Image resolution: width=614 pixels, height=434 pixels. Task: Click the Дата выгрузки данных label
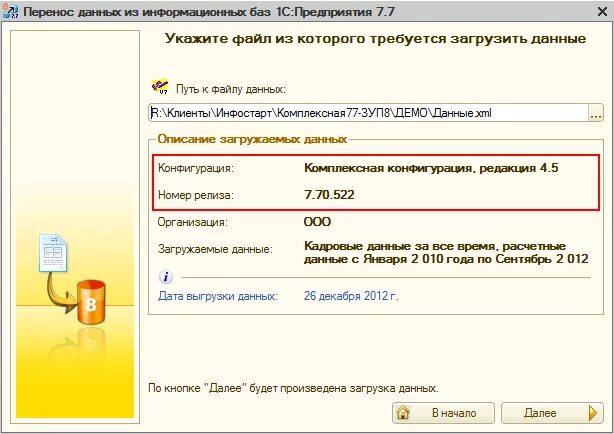(x=218, y=296)
